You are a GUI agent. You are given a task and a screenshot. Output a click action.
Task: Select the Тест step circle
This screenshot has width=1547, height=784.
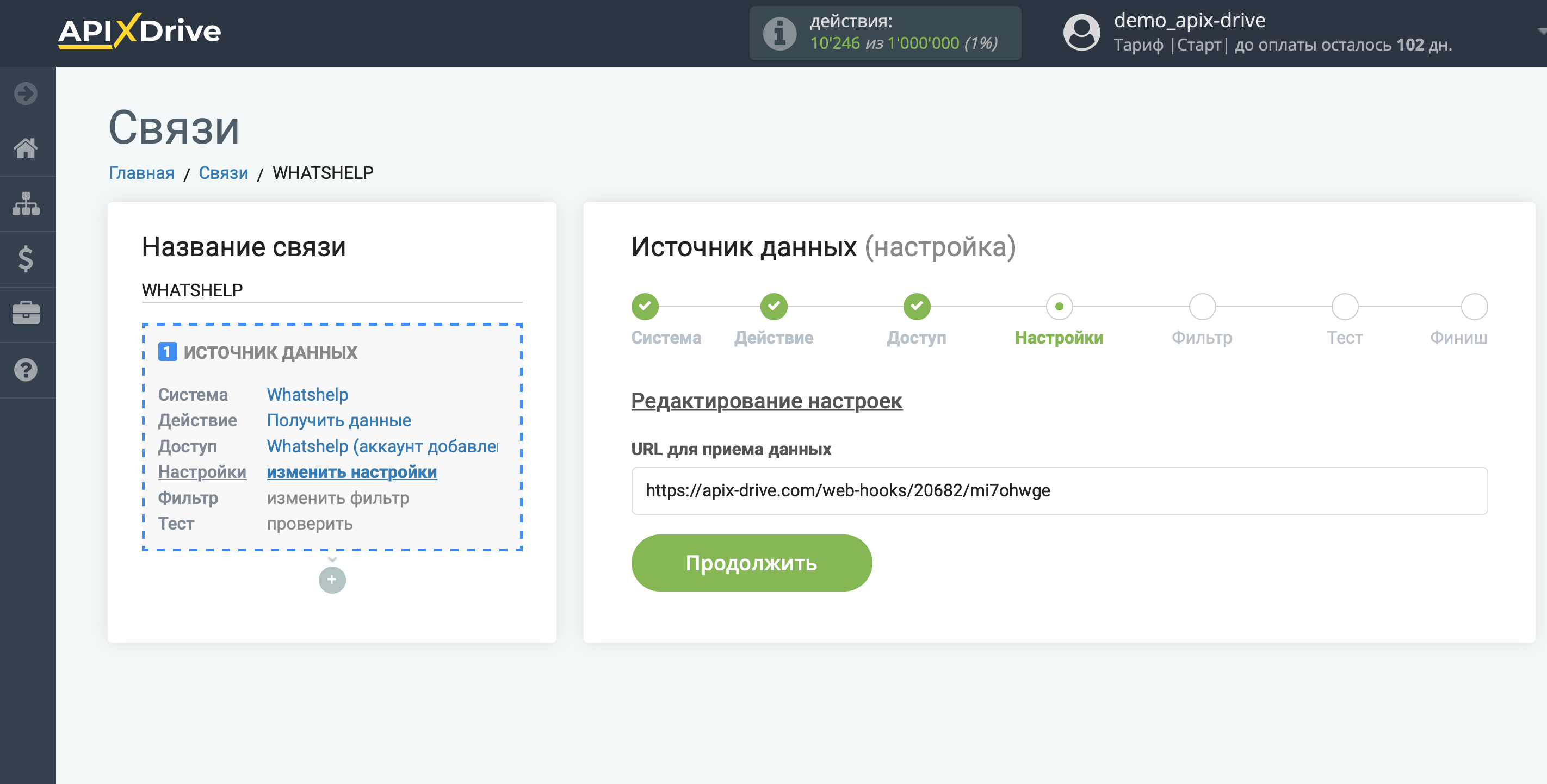click(x=1345, y=306)
